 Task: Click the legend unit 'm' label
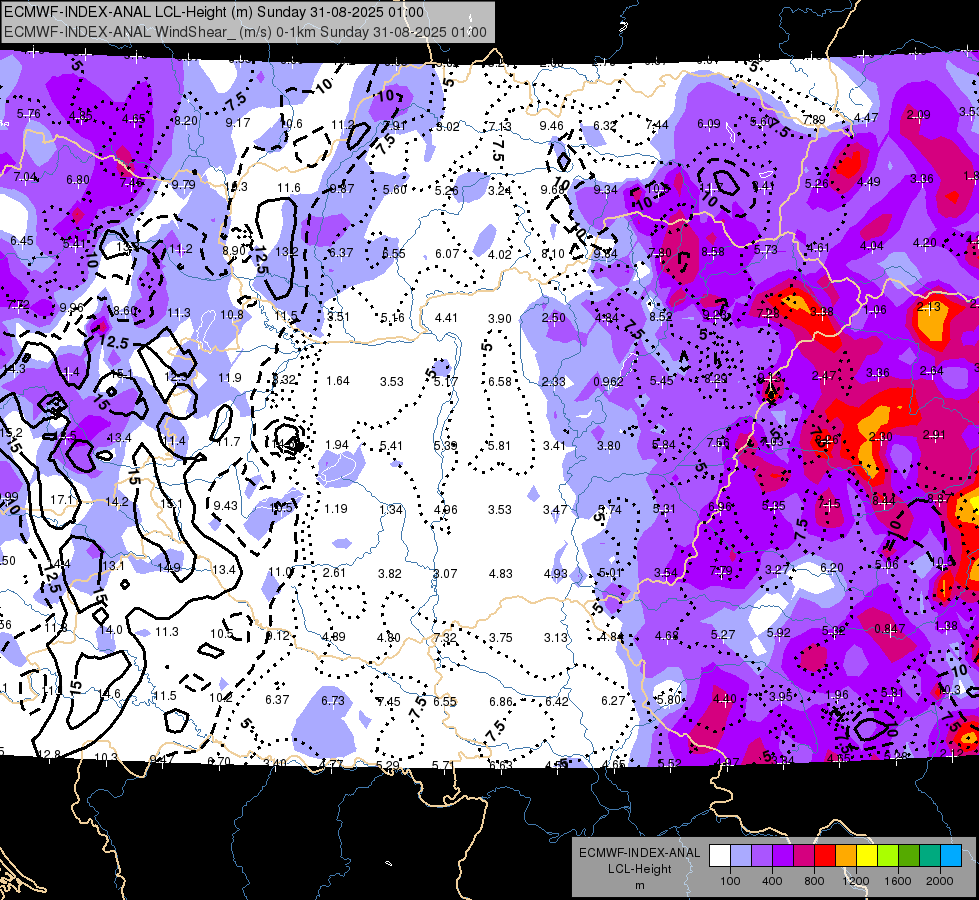[x=639, y=885]
